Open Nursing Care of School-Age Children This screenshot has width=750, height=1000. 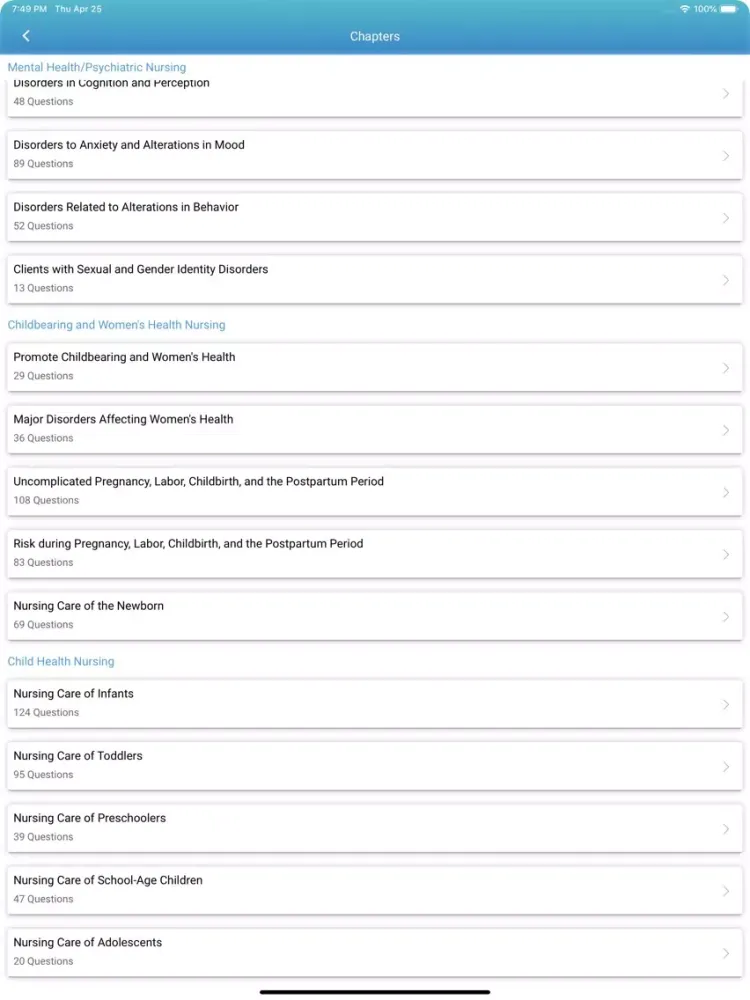click(x=375, y=890)
